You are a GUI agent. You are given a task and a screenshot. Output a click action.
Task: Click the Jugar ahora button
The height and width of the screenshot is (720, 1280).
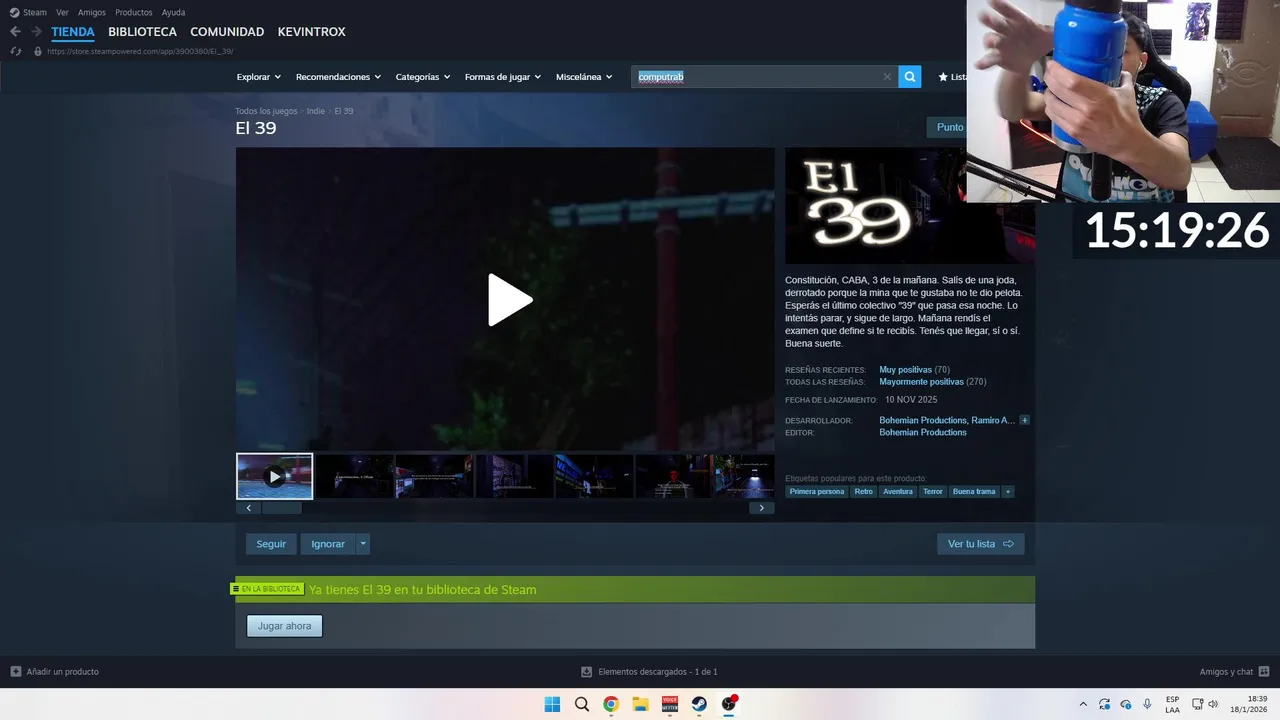tap(285, 626)
